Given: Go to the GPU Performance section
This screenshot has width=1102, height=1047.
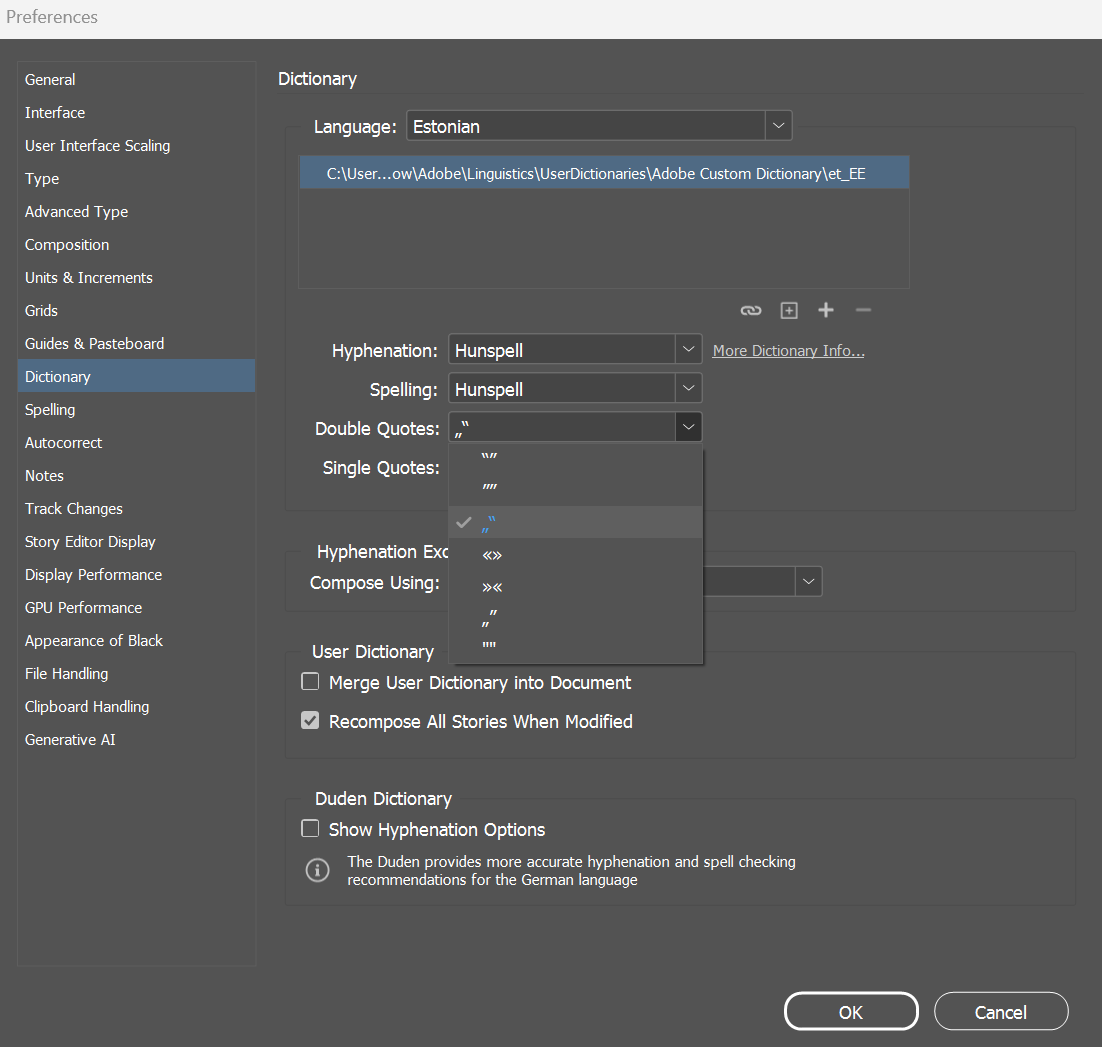Looking at the screenshot, I should 136,608.
